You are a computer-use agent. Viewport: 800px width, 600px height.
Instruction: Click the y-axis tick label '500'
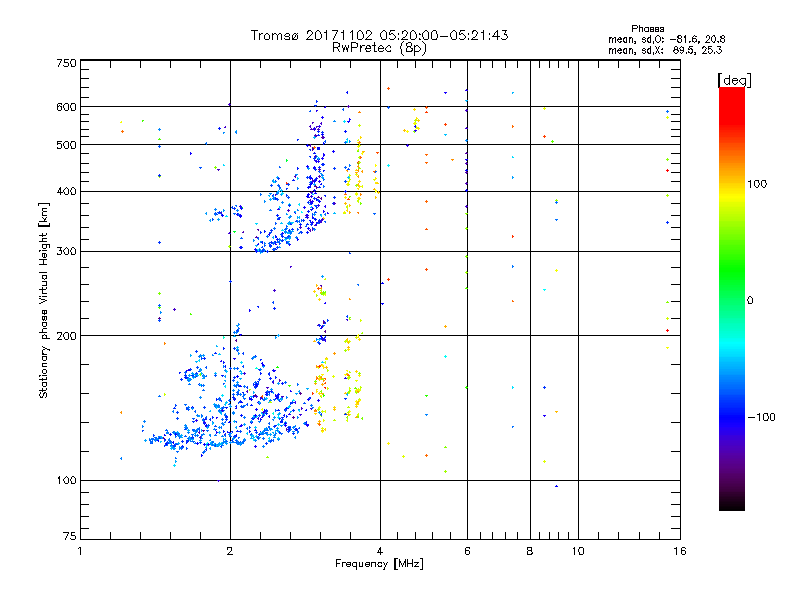(x=66, y=145)
